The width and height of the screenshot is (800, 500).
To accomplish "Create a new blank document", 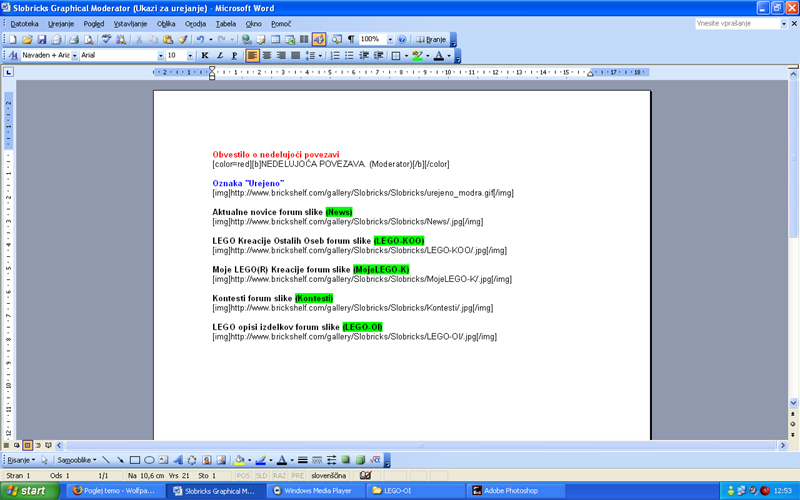I will [13, 39].
